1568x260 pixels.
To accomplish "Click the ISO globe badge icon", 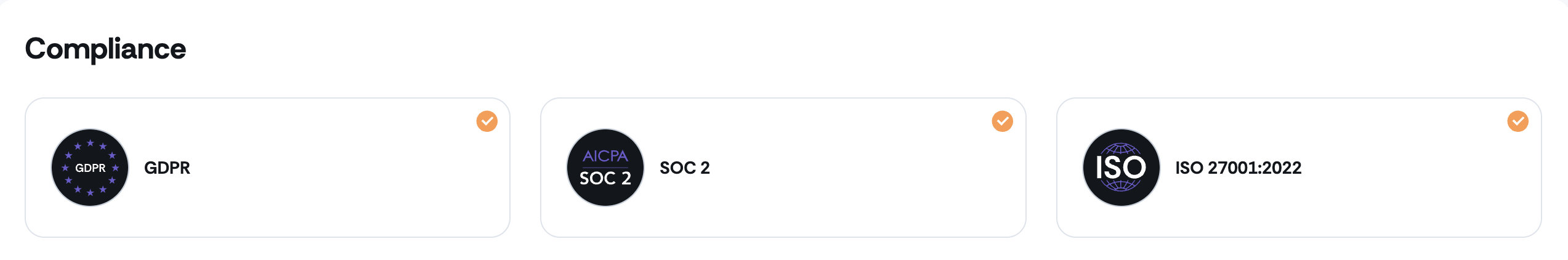I will coord(1121,168).
